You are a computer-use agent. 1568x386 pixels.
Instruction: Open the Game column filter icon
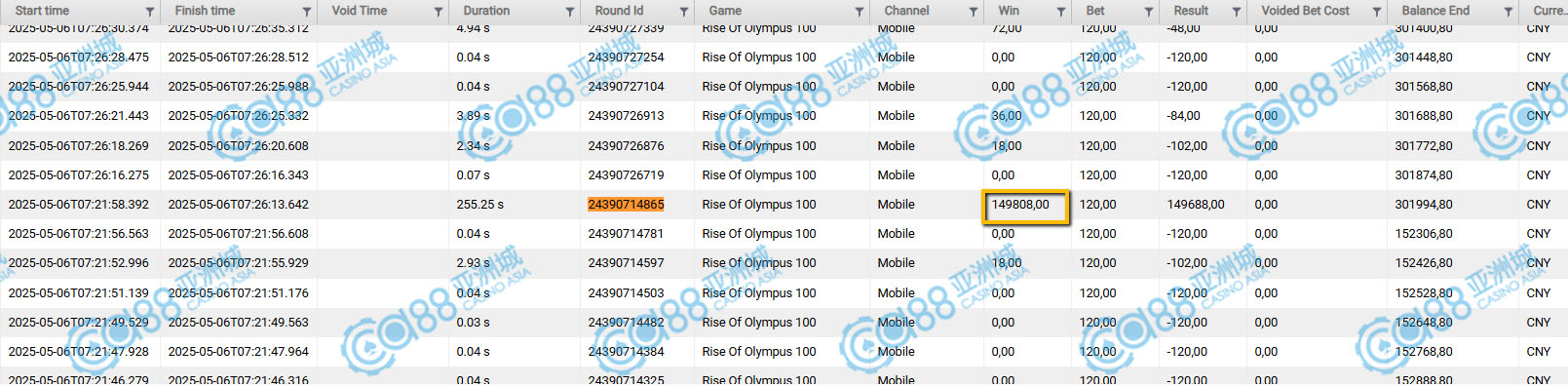[860, 12]
